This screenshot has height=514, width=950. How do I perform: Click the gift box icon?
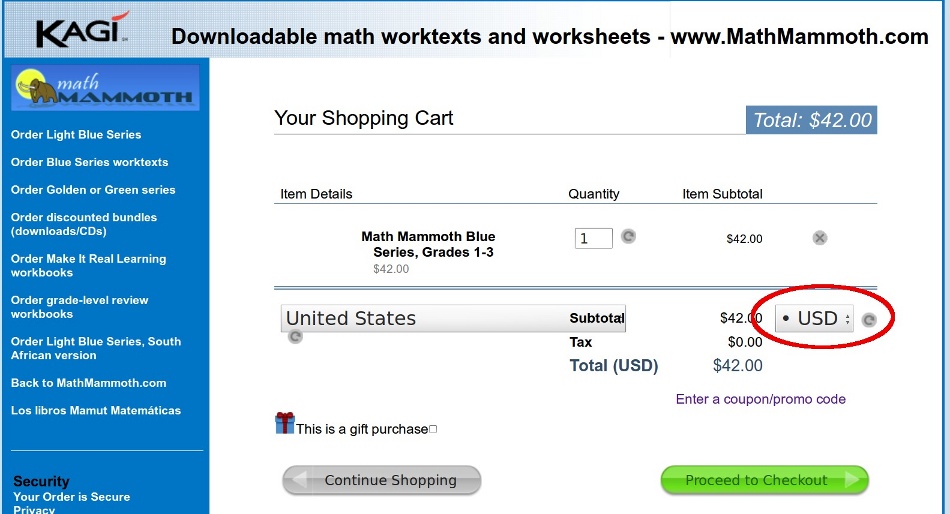coord(285,424)
